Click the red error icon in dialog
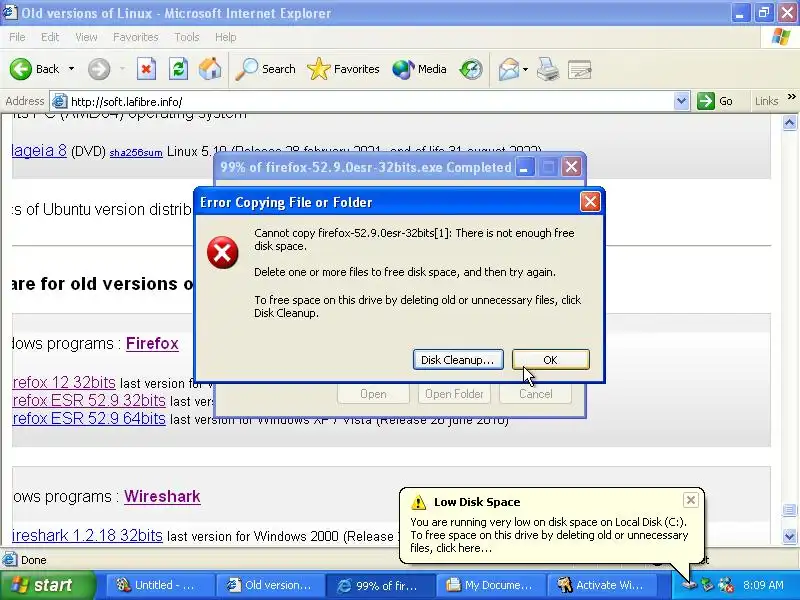800x600 pixels. click(222, 253)
